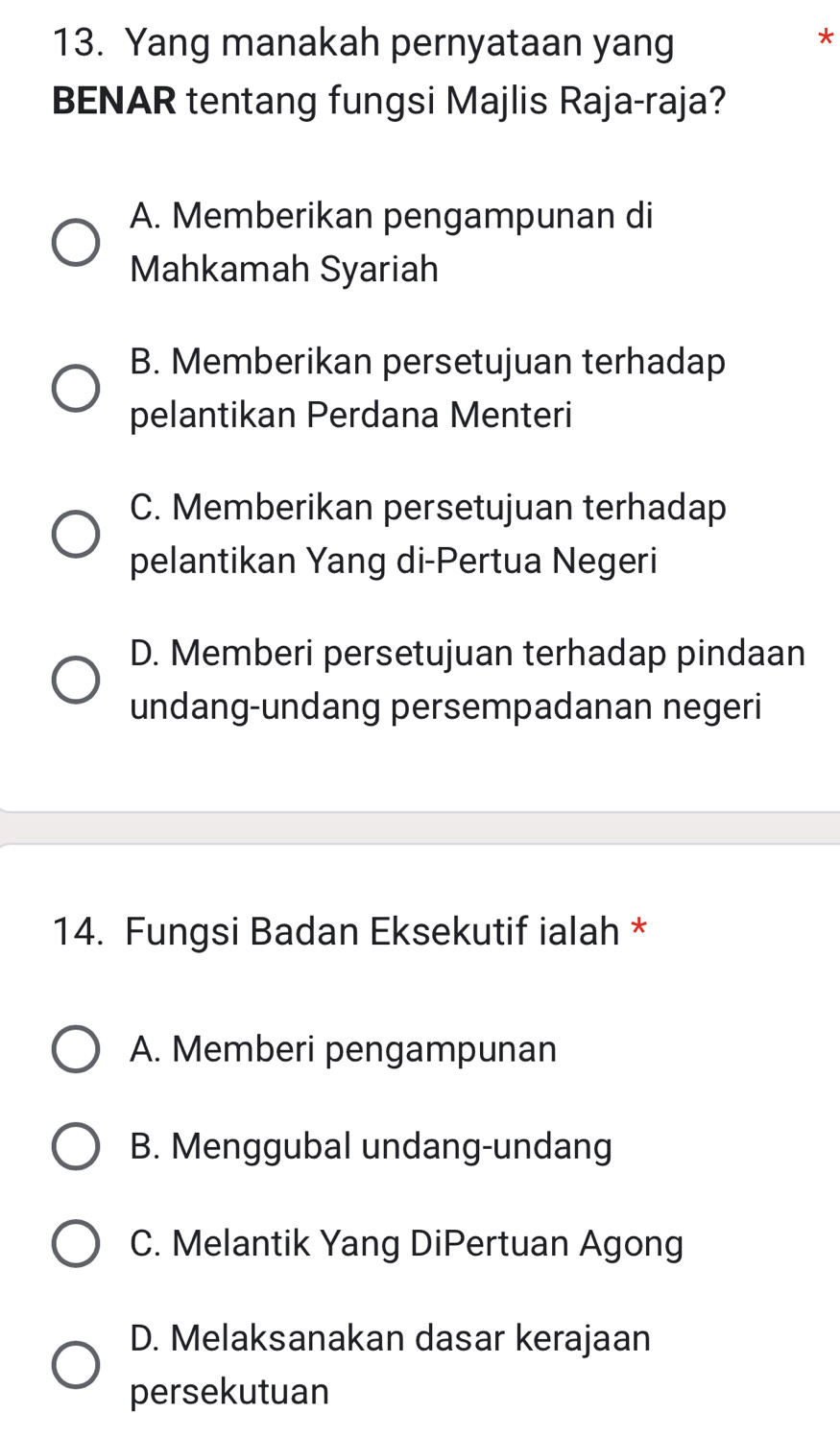Select option A for question 13
Viewport: 840px width, 1437px height.
tap(75, 241)
